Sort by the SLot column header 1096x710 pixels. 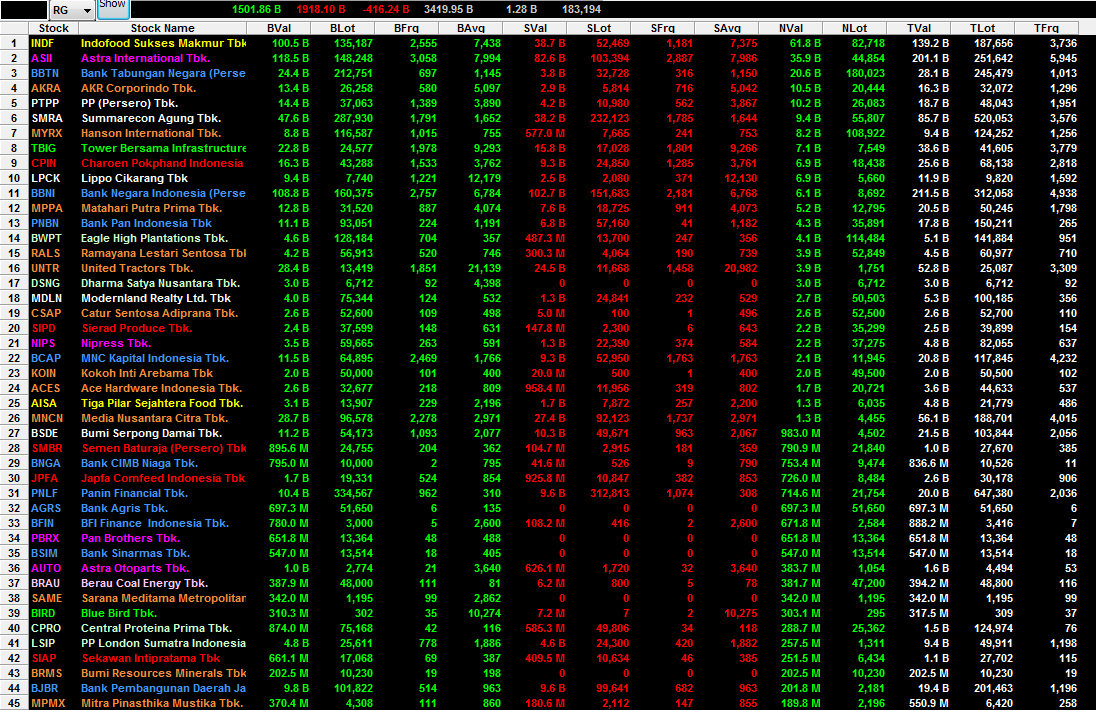(599, 28)
